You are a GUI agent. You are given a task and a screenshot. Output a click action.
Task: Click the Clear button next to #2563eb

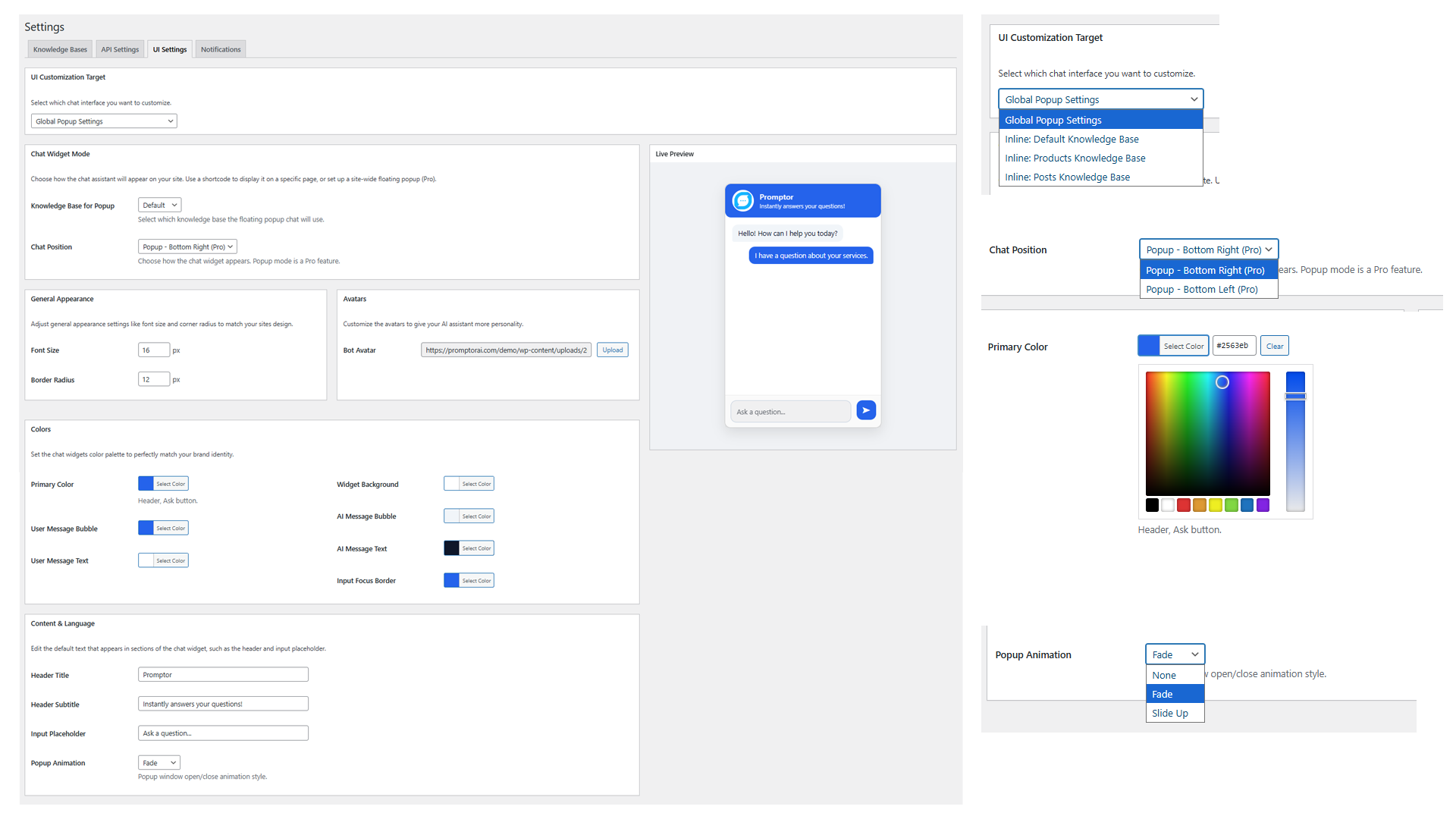(x=1274, y=347)
